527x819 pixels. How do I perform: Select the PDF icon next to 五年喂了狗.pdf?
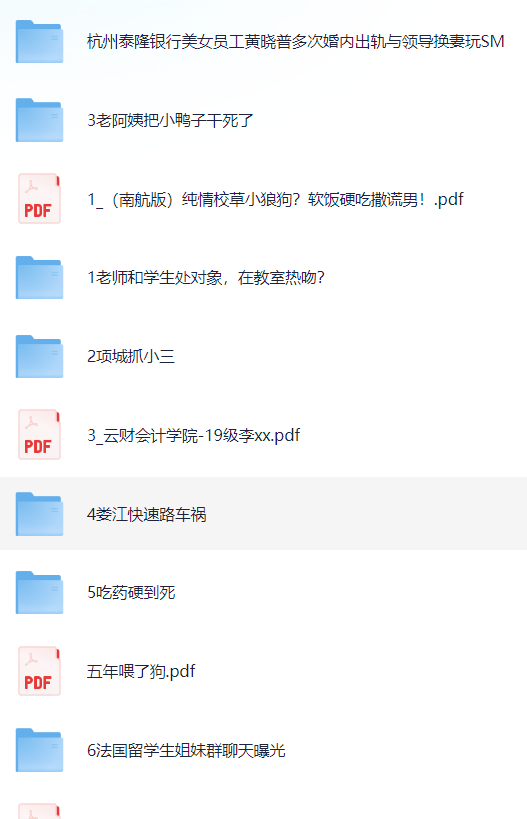(x=39, y=671)
